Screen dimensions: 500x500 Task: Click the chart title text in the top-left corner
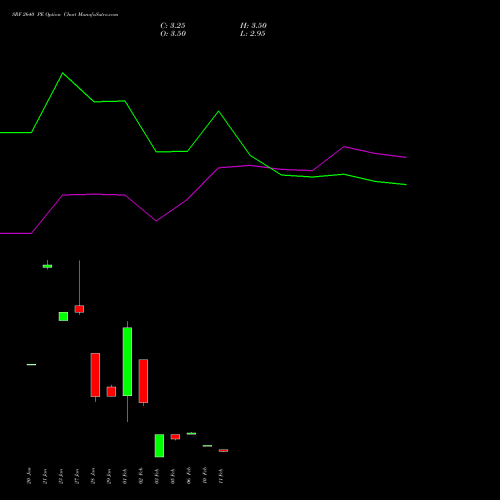click(65, 15)
